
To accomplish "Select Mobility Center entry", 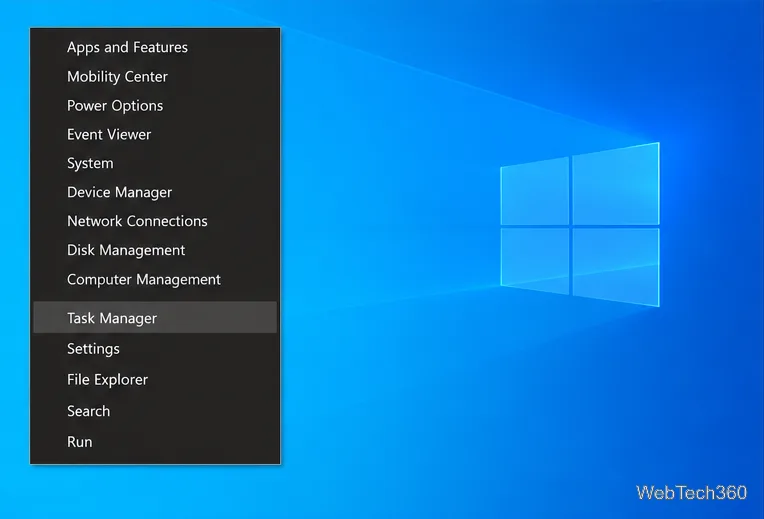I will point(155,77).
